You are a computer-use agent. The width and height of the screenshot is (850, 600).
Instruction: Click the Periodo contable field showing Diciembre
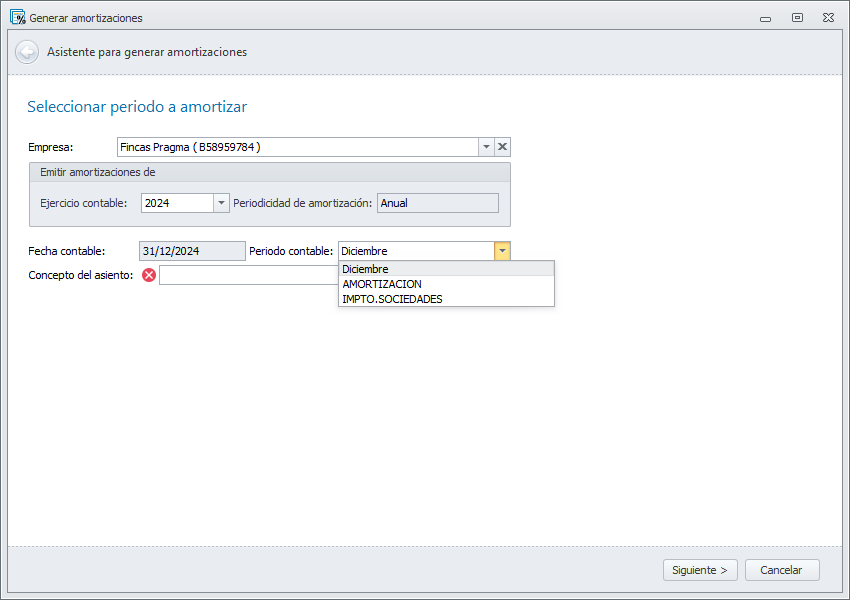point(416,251)
